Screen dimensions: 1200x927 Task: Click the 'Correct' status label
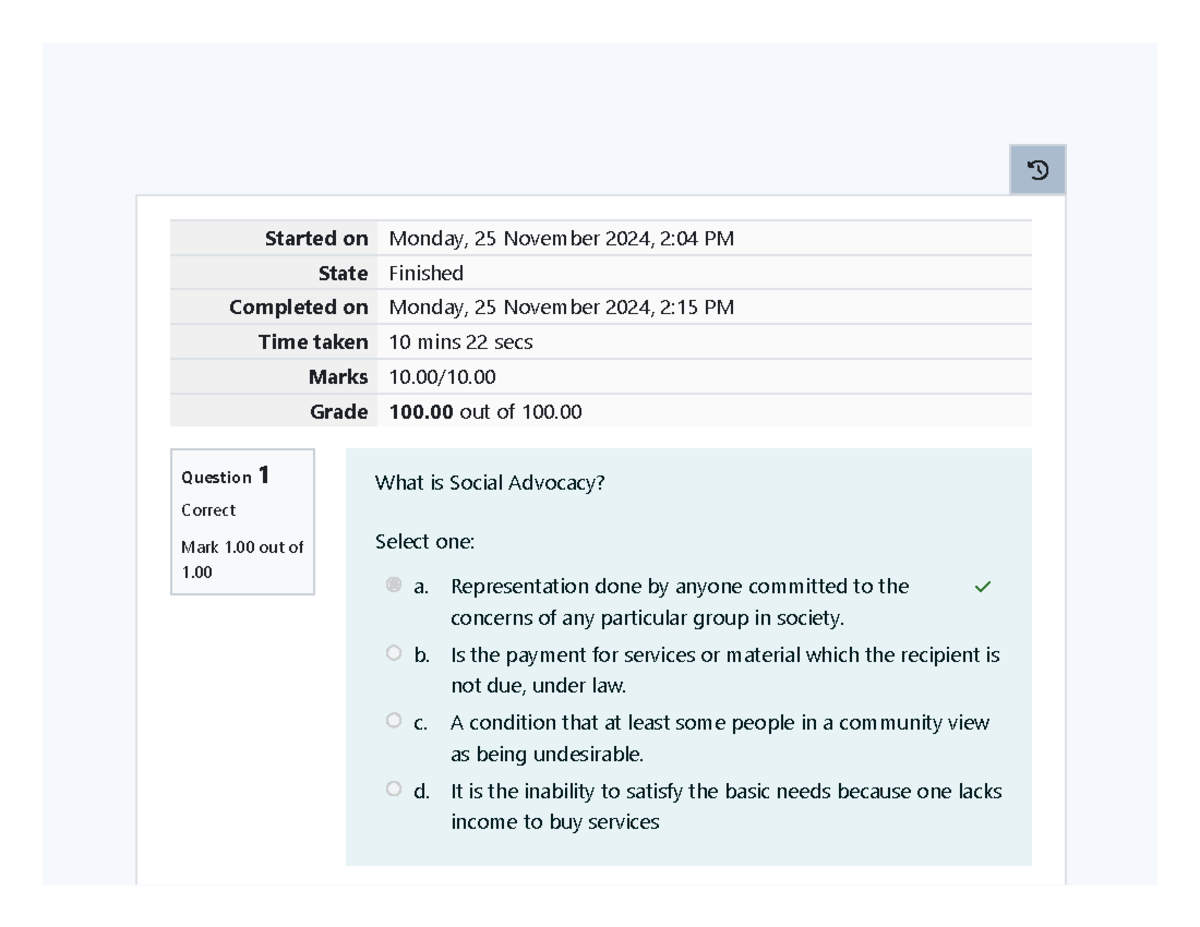point(208,510)
